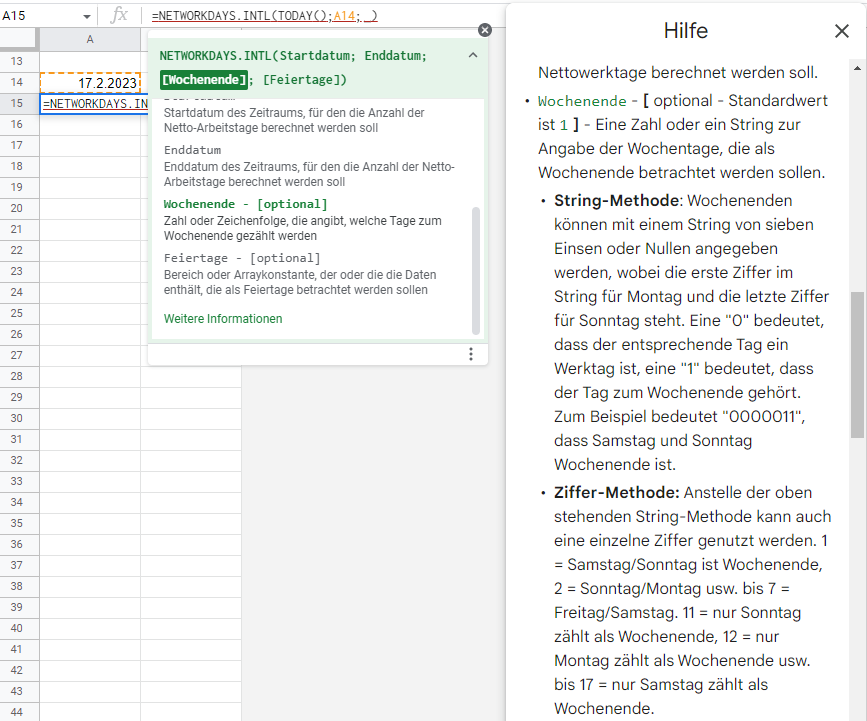Click cell A15 with NETWORKDAYS formula
This screenshot has height=721, width=867.
coord(94,103)
